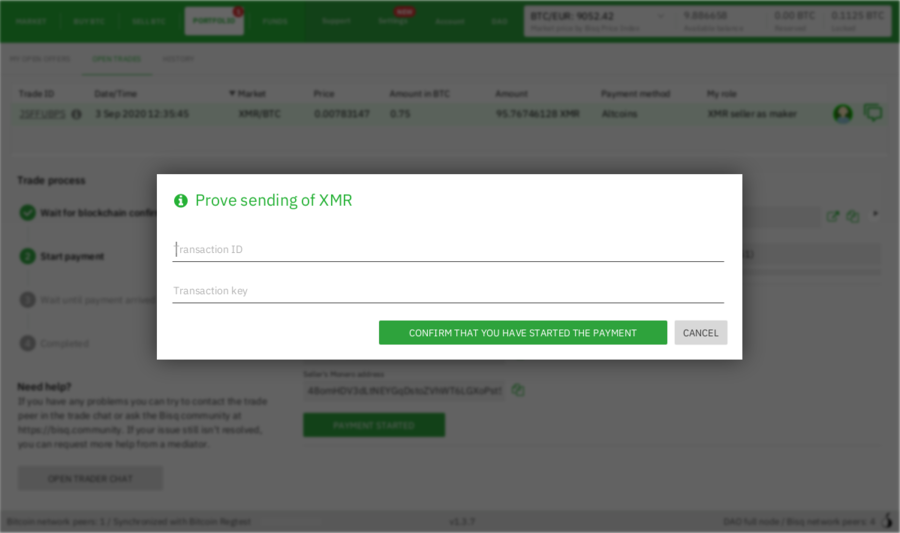Sort trades by the Market column
The width and height of the screenshot is (900, 533).
(x=251, y=94)
